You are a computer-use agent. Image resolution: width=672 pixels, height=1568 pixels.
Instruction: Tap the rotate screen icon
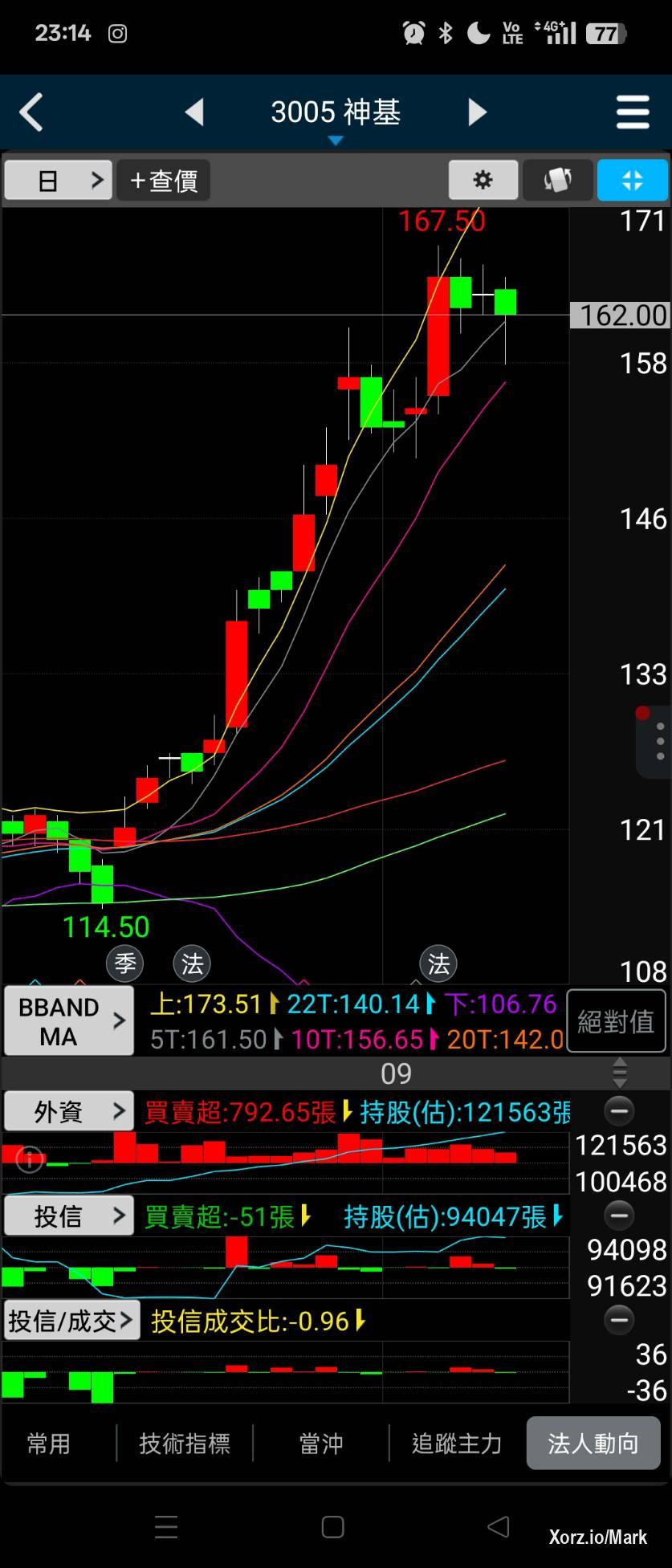558,180
